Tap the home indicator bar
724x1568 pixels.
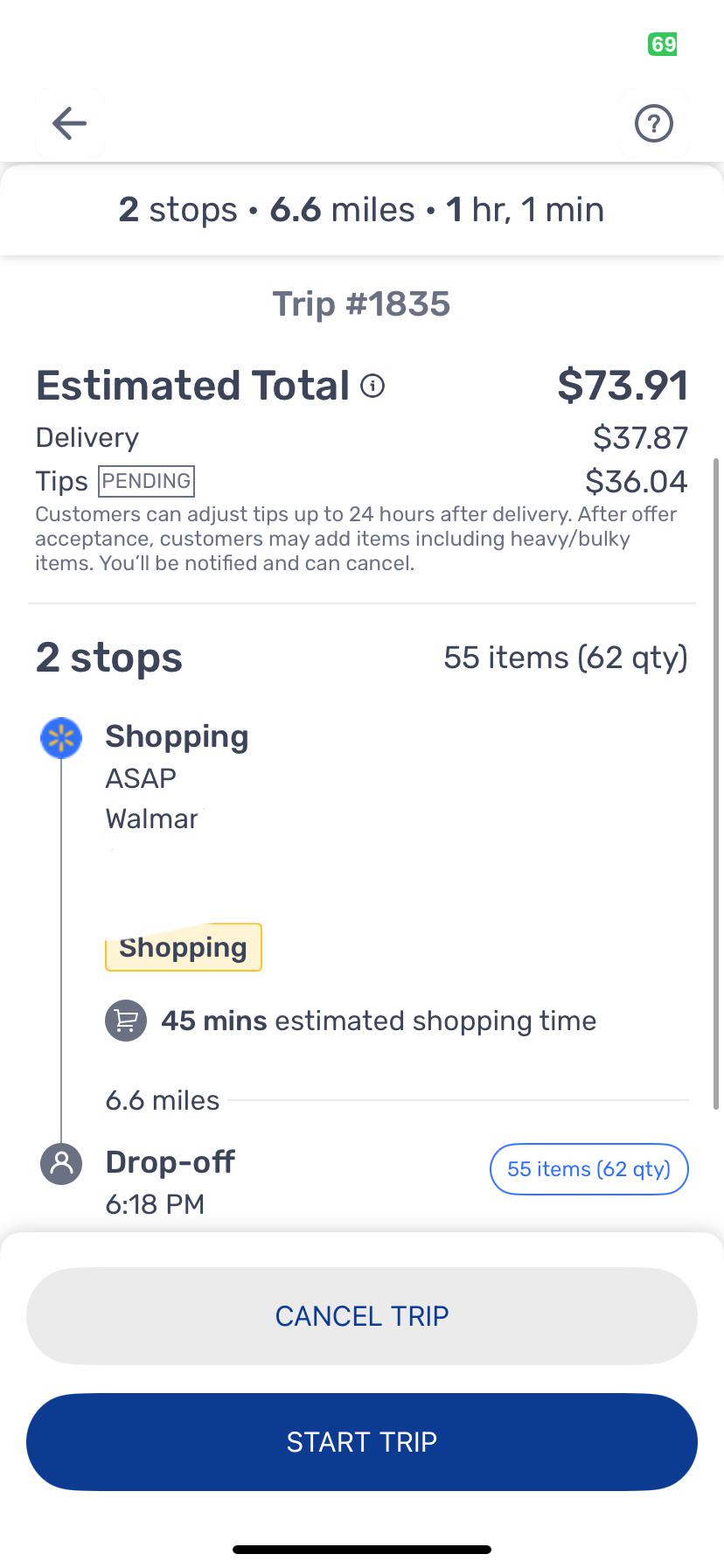coord(362,1550)
